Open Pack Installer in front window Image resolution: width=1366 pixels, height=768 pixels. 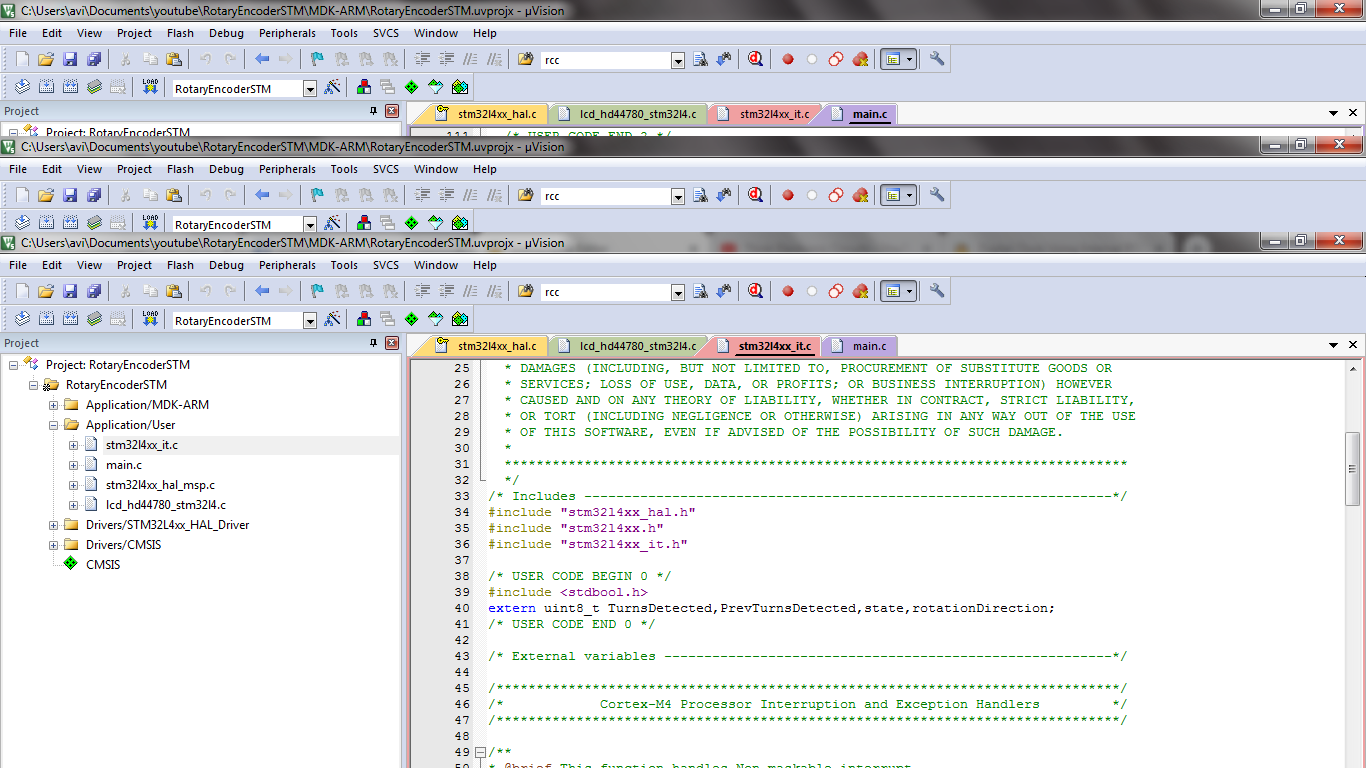(x=460, y=320)
